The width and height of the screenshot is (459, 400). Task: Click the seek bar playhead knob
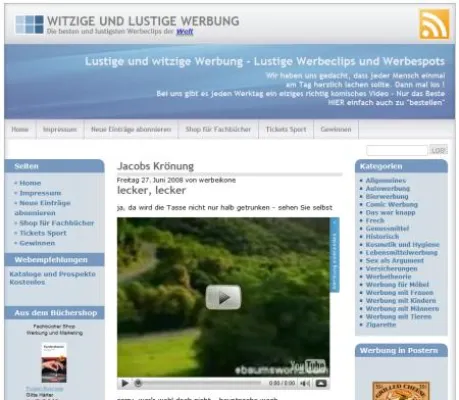[138, 383]
